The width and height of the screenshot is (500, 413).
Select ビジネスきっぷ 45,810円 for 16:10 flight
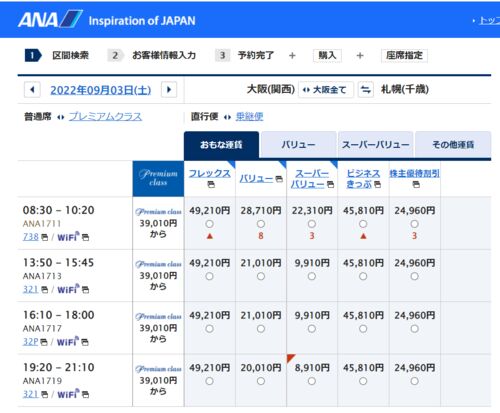[x=363, y=329]
